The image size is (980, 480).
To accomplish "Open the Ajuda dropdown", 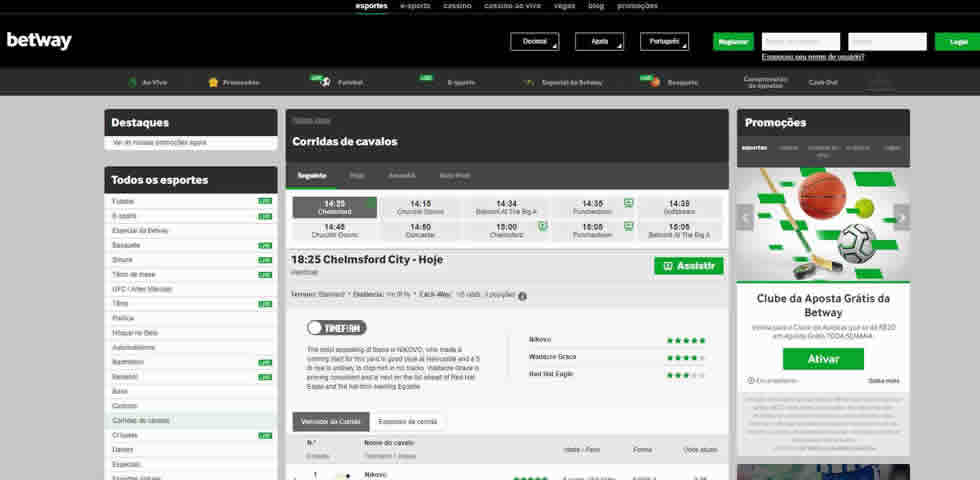I will pyautogui.click(x=599, y=41).
